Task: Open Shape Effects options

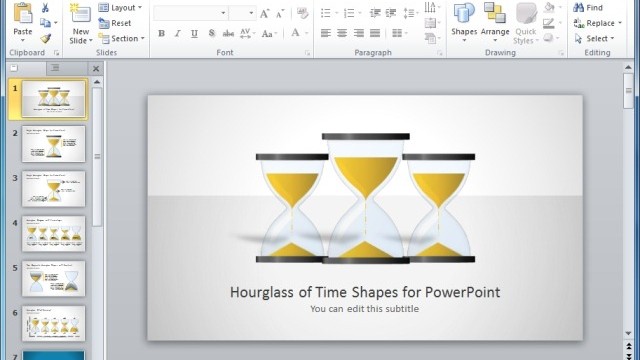Action: tap(549, 38)
